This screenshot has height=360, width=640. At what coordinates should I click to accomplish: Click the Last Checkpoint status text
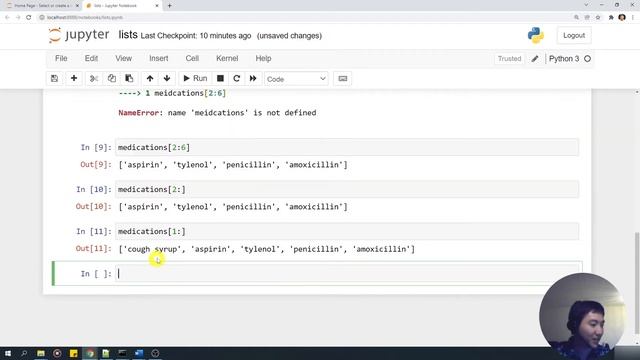coord(196,36)
